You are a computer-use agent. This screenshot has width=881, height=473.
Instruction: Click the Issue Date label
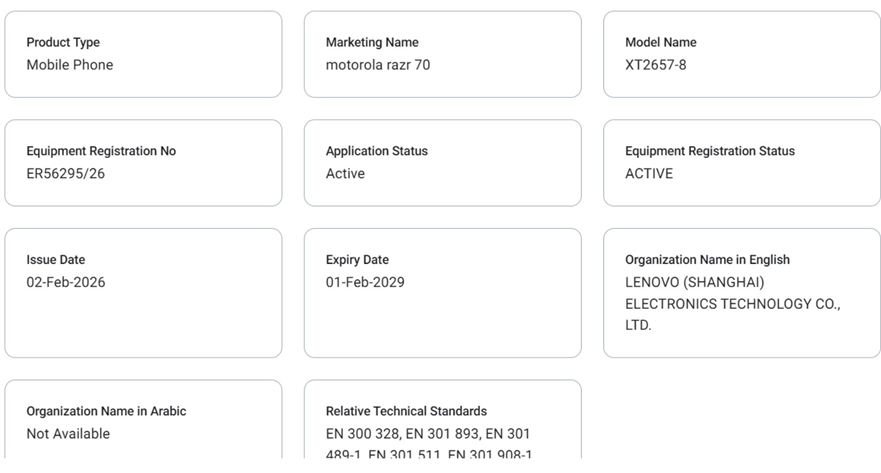tap(56, 260)
